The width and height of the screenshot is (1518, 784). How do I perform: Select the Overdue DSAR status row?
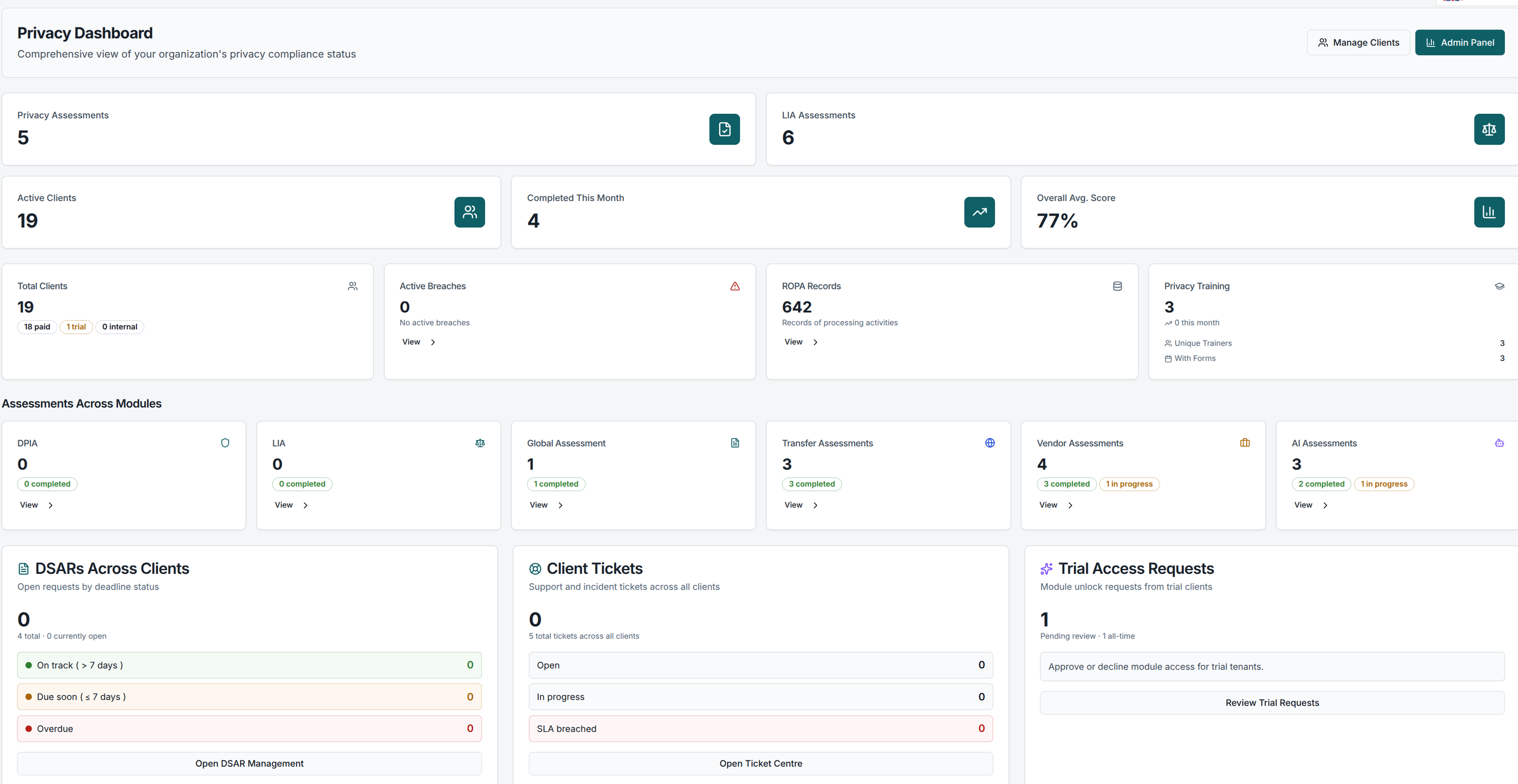click(249, 728)
